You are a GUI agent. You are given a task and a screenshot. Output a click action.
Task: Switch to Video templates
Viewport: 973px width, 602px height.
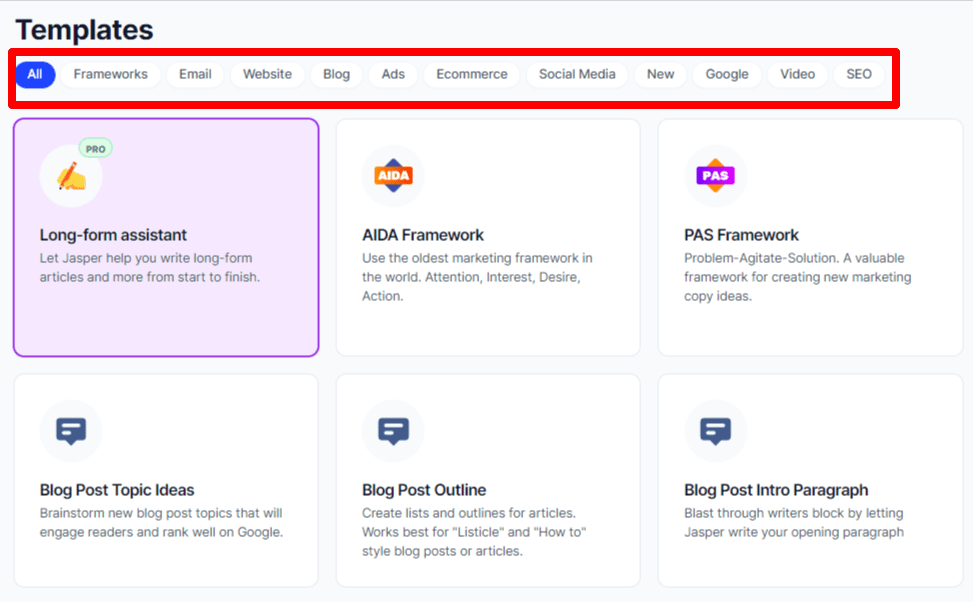(797, 74)
